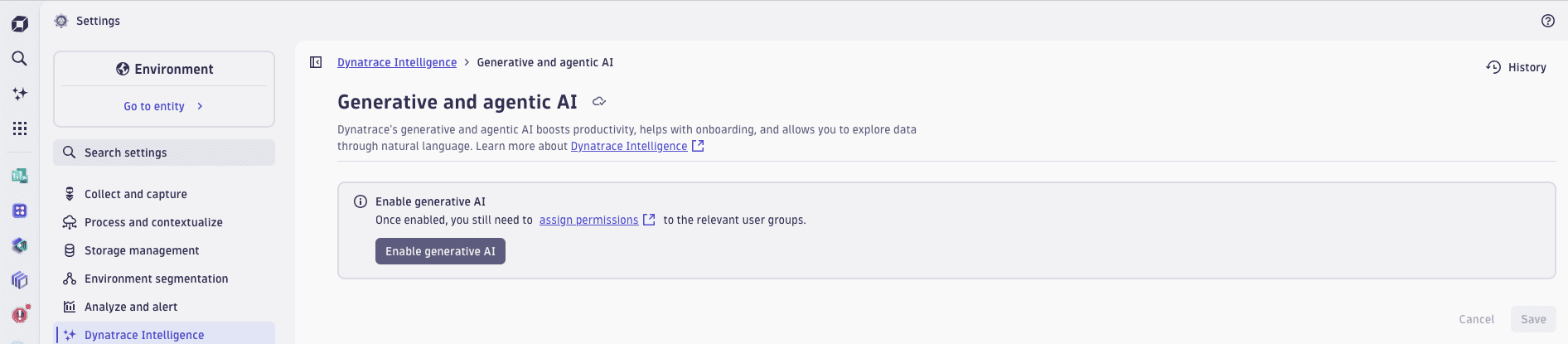This screenshot has width=1568, height=344.
Task: Open Process and contextualize settings category
Action: click(164, 222)
